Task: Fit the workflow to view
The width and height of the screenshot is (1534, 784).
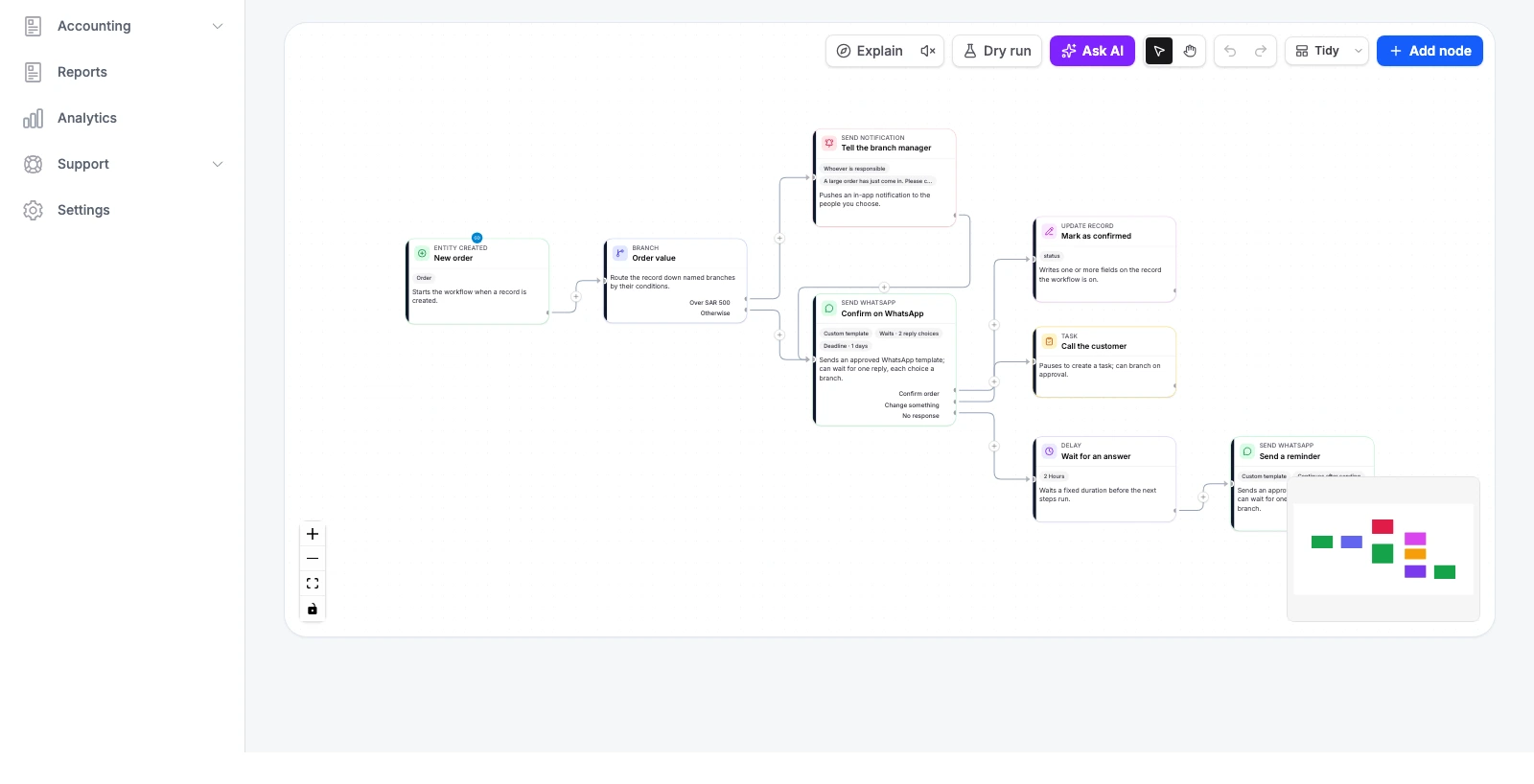Action: pyautogui.click(x=313, y=584)
